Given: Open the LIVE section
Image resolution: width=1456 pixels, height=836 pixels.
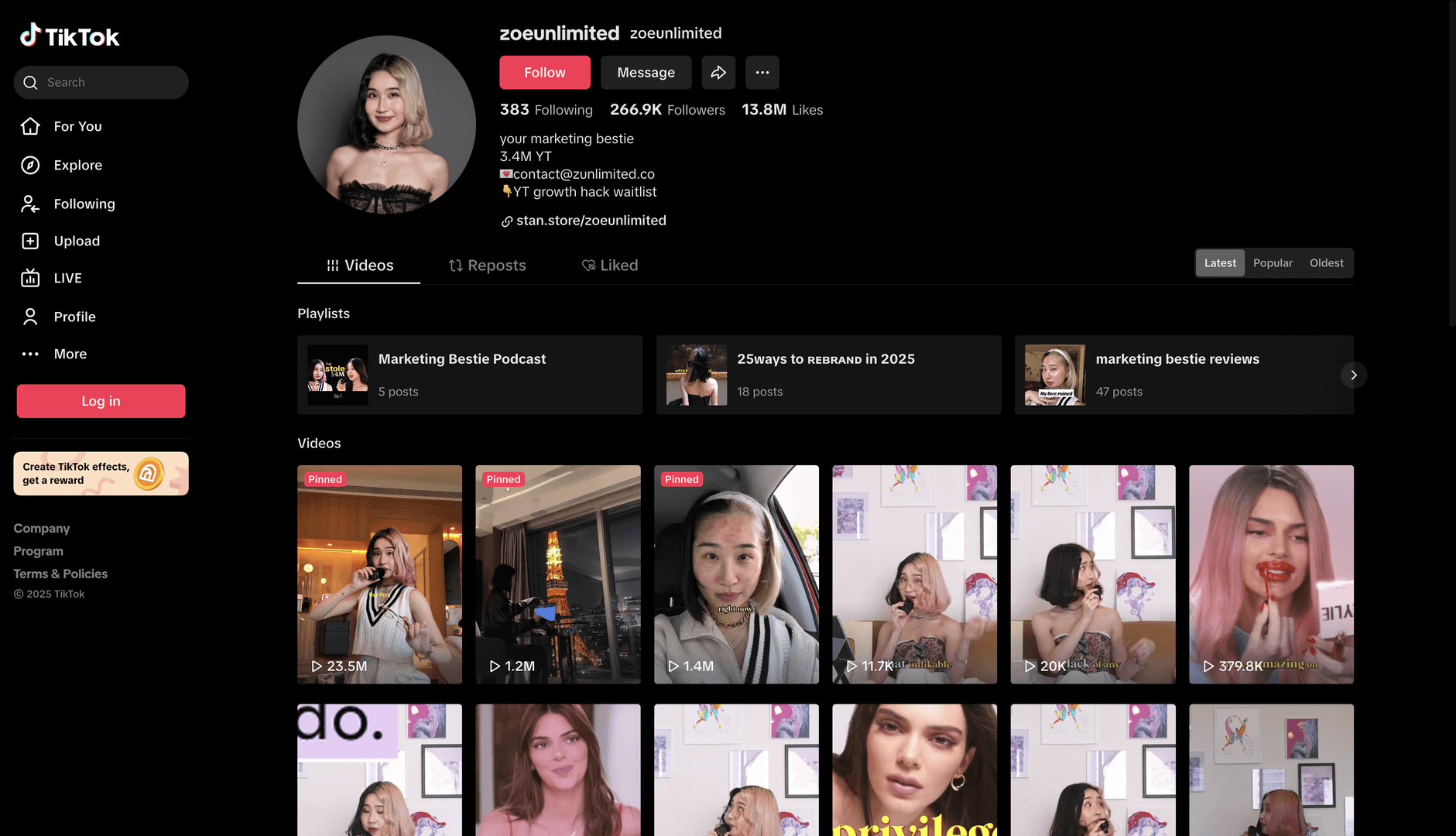Looking at the screenshot, I should pos(67,278).
